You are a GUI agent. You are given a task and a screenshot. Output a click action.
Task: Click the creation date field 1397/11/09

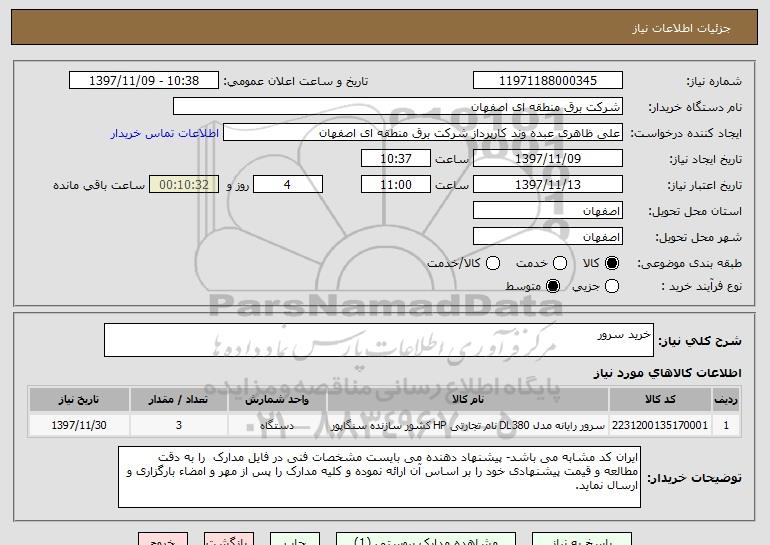tap(548, 159)
